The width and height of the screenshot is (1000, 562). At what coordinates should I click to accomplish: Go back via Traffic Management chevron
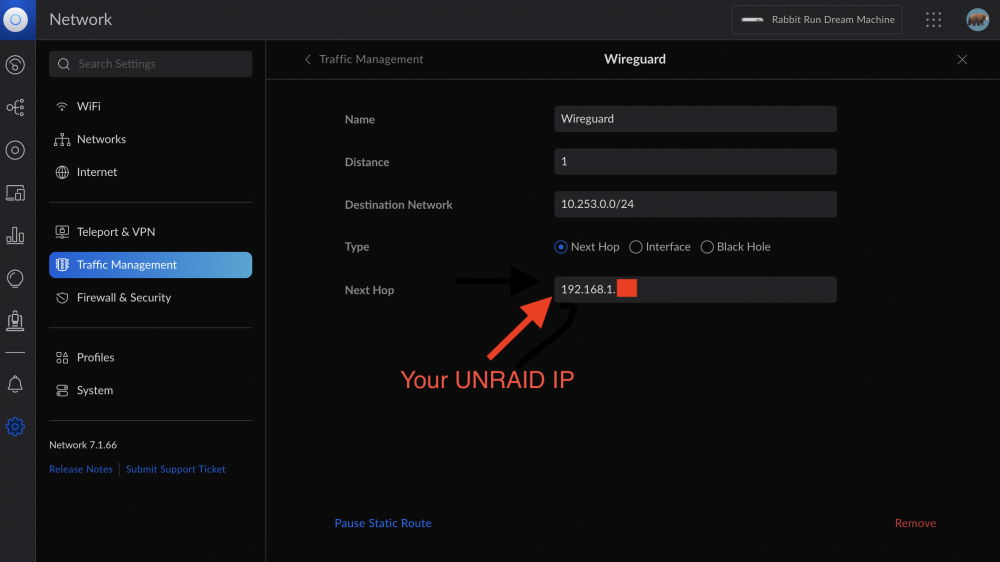pyautogui.click(x=308, y=59)
